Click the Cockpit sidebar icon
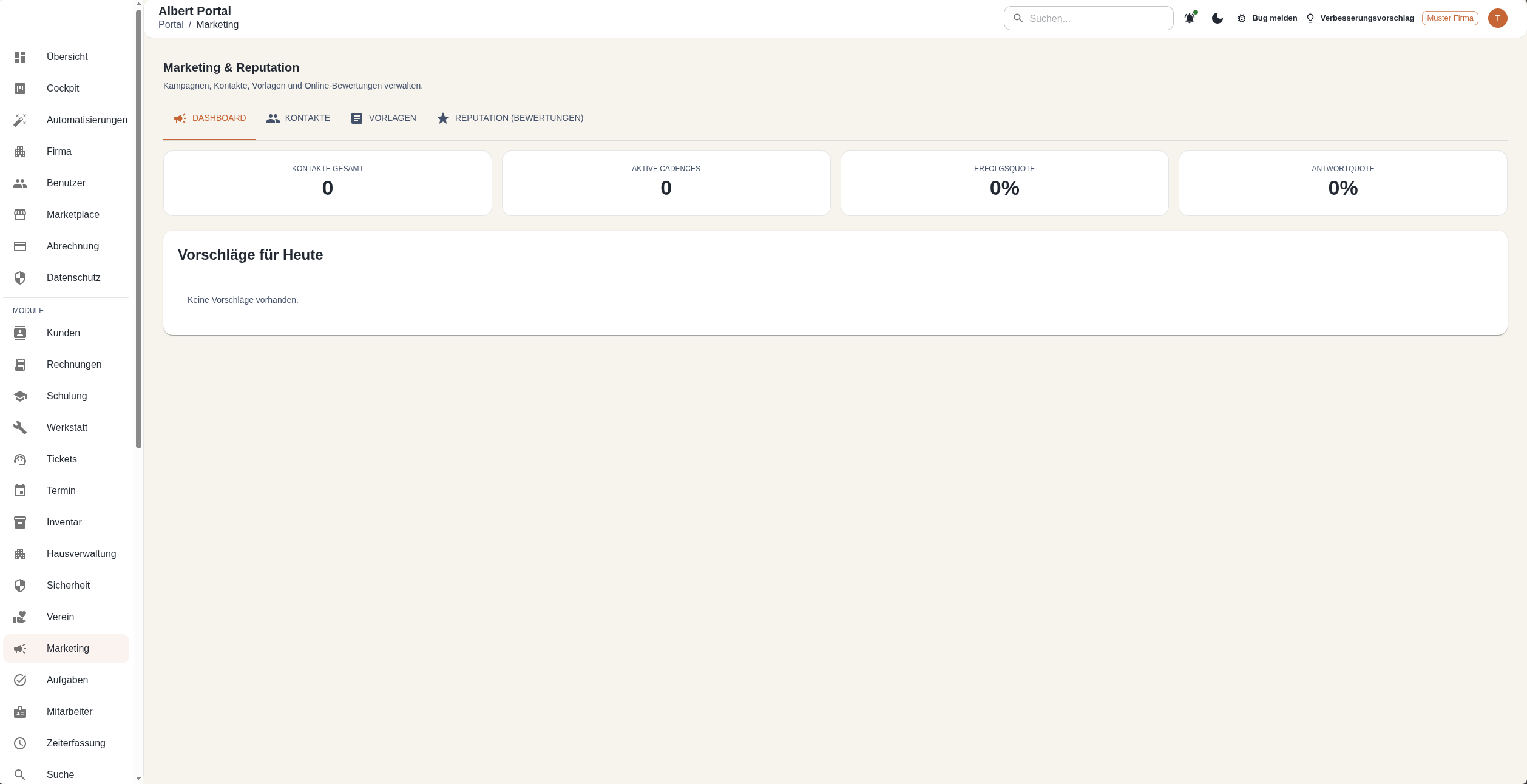1527x784 pixels. (20, 89)
